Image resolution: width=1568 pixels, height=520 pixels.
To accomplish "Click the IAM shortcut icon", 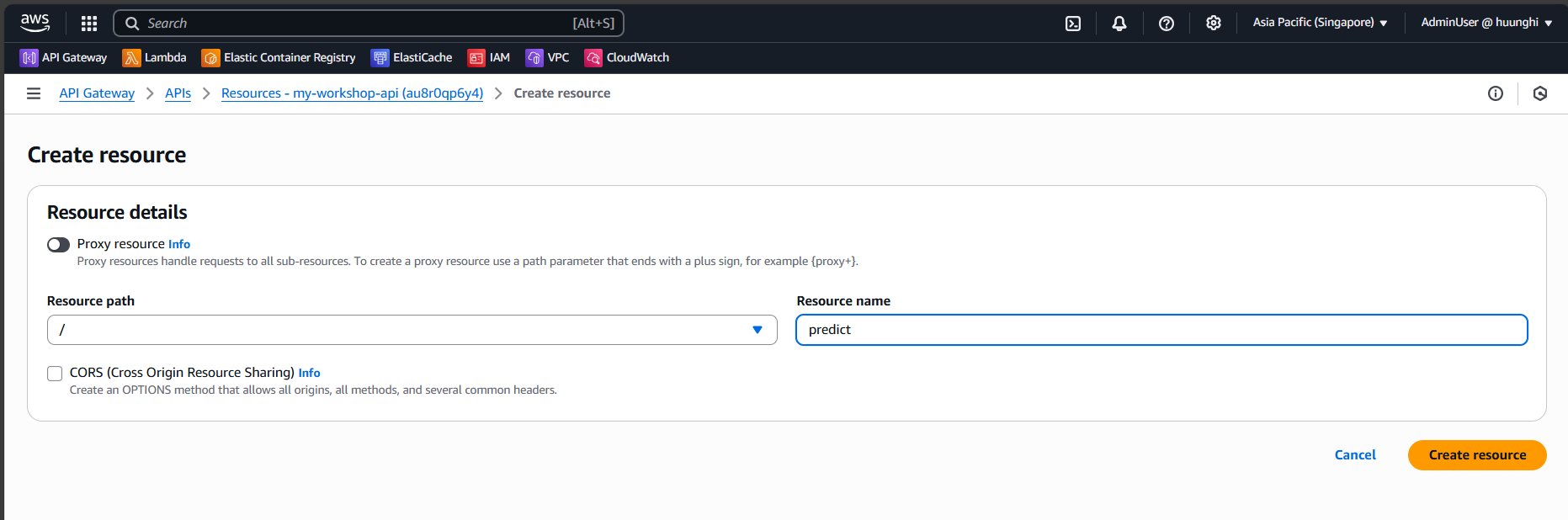I will [476, 57].
